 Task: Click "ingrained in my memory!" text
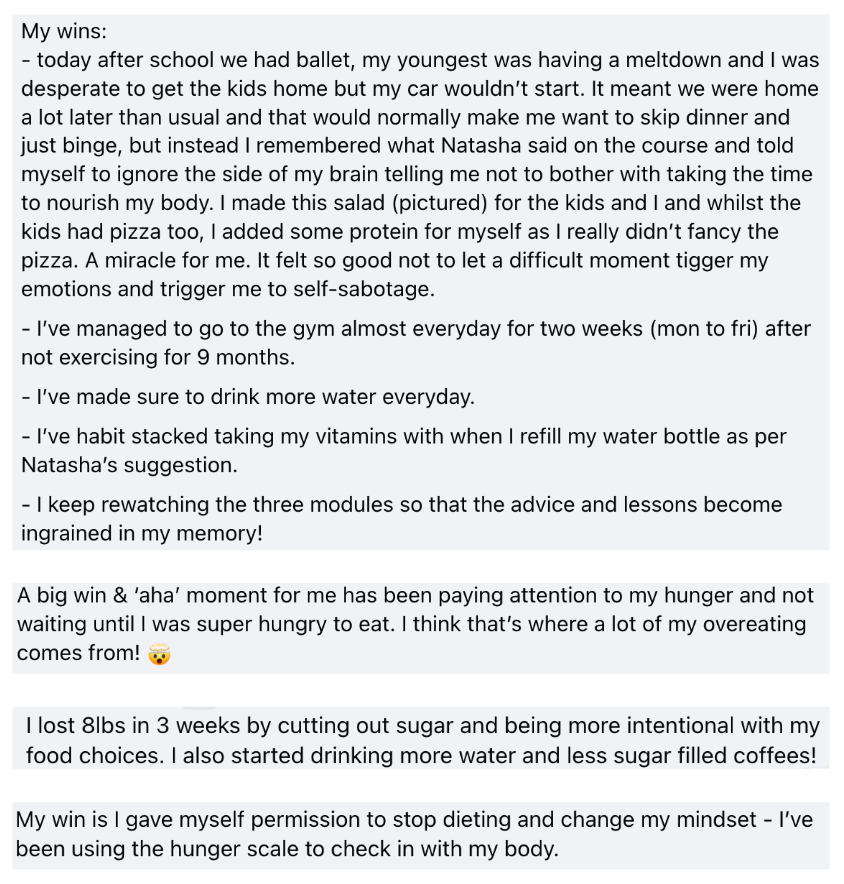142,533
